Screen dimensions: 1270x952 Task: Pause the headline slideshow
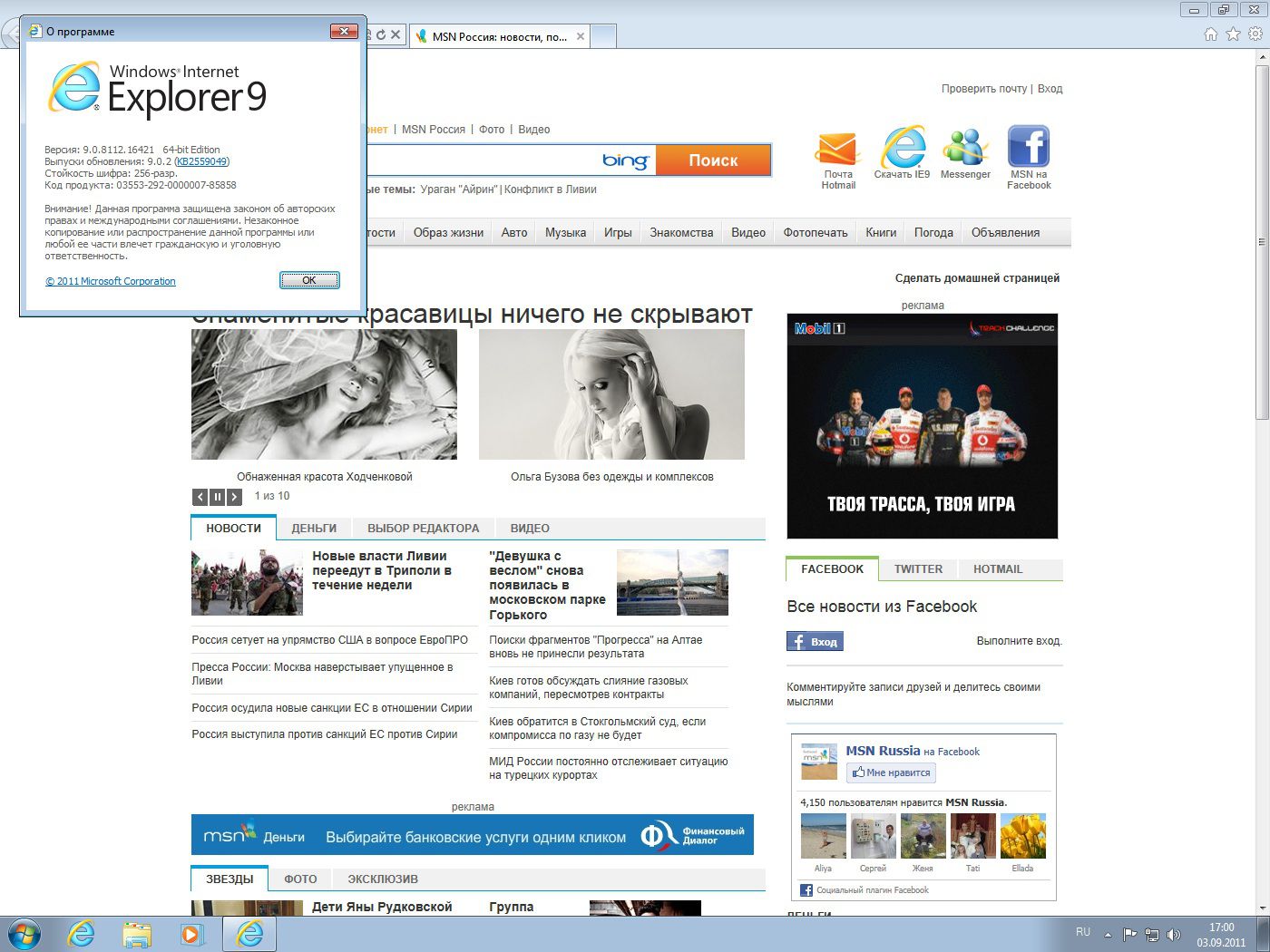point(218,497)
